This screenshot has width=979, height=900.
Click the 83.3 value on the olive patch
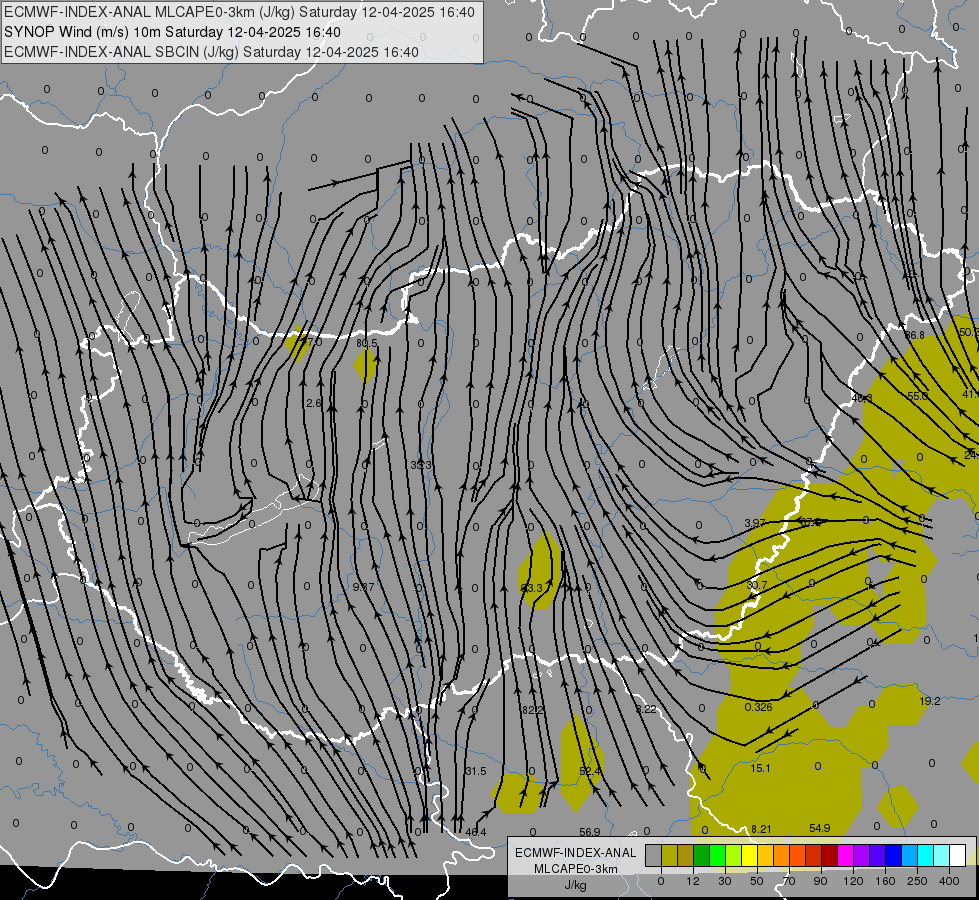tap(531, 588)
